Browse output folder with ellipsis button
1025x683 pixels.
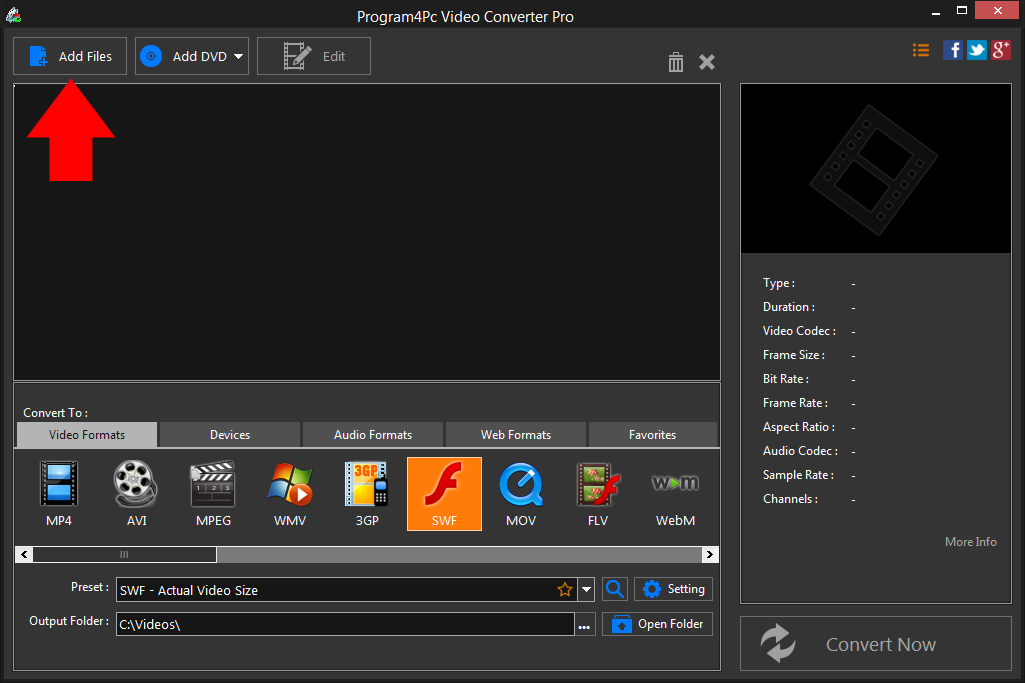coord(584,623)
